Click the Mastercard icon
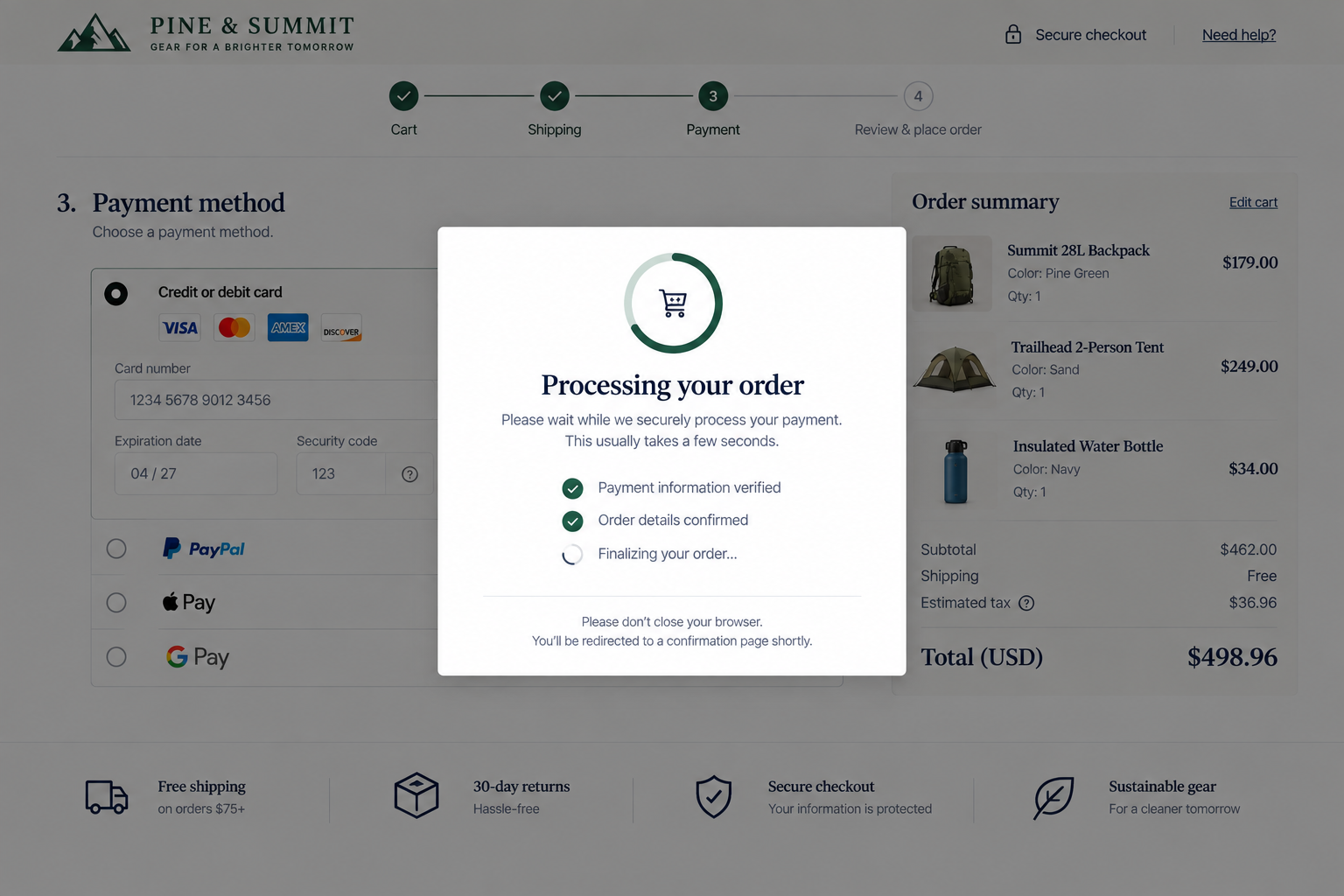This screenshot has height=896, width=1344. pos(234,327)
